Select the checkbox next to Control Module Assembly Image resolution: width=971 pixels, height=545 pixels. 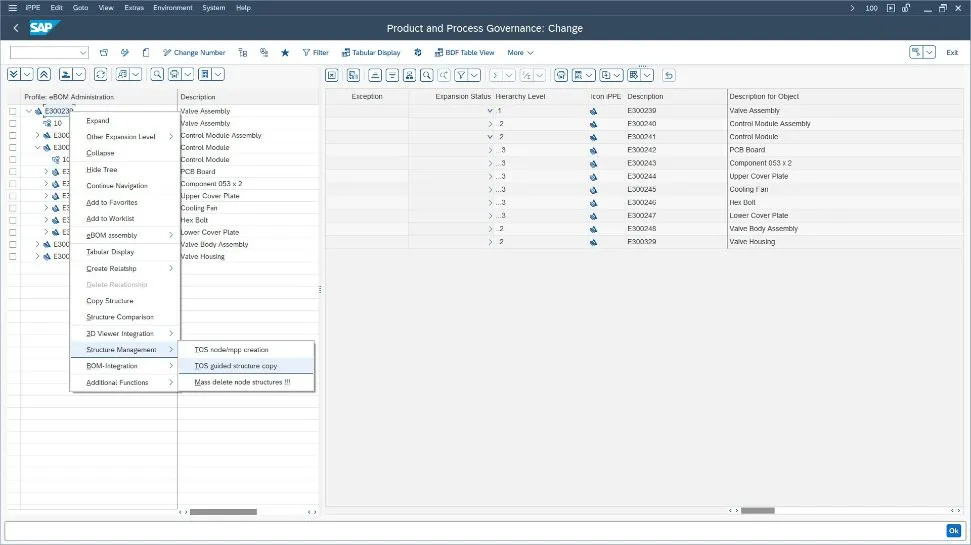click(13, 135)
